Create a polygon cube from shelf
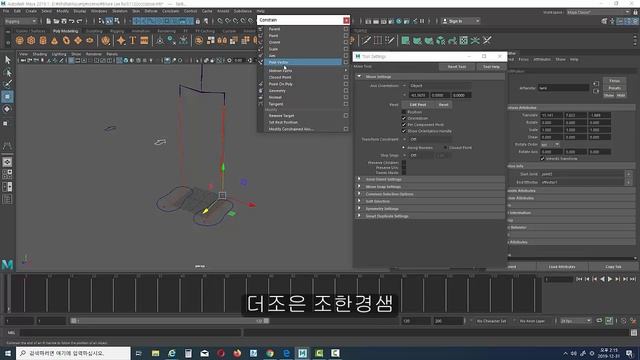Screen dimensions: 640x360 click(x=31, y=40)
